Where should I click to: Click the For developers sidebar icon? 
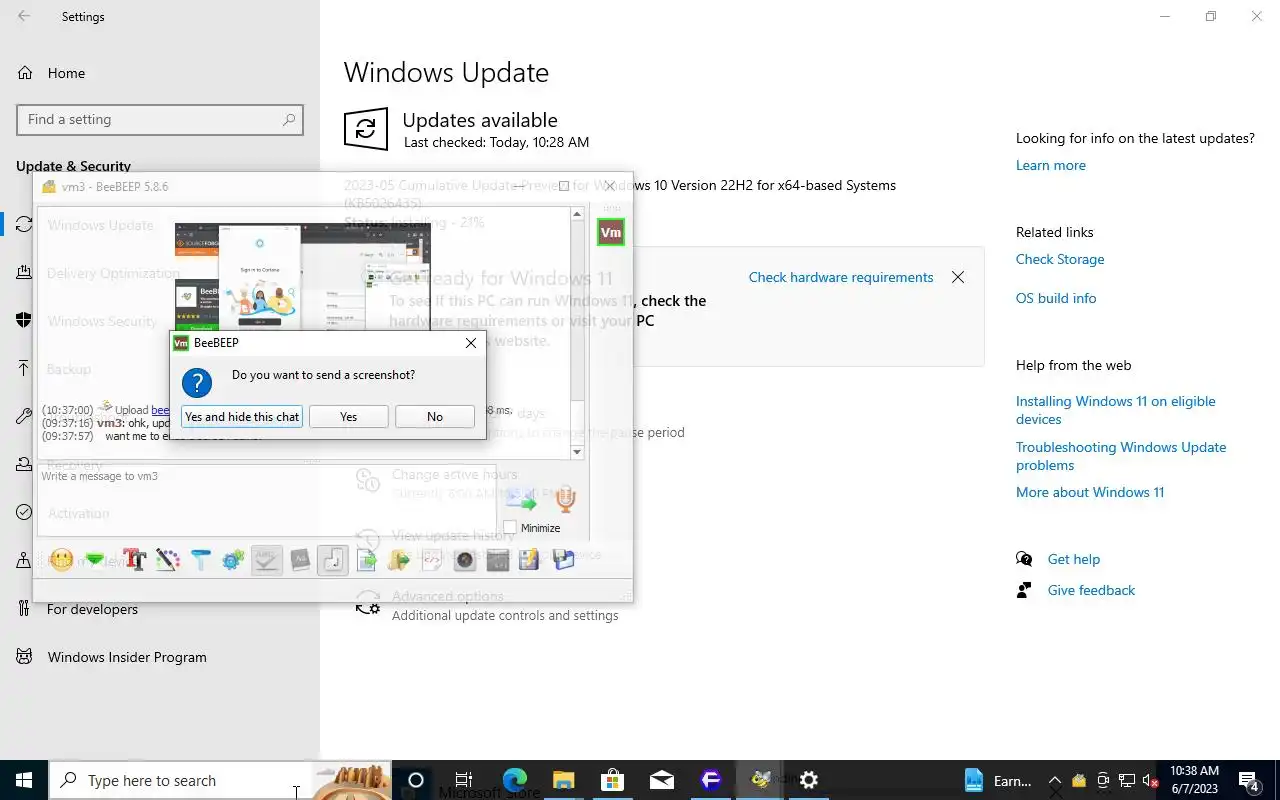tap(24, 608)
